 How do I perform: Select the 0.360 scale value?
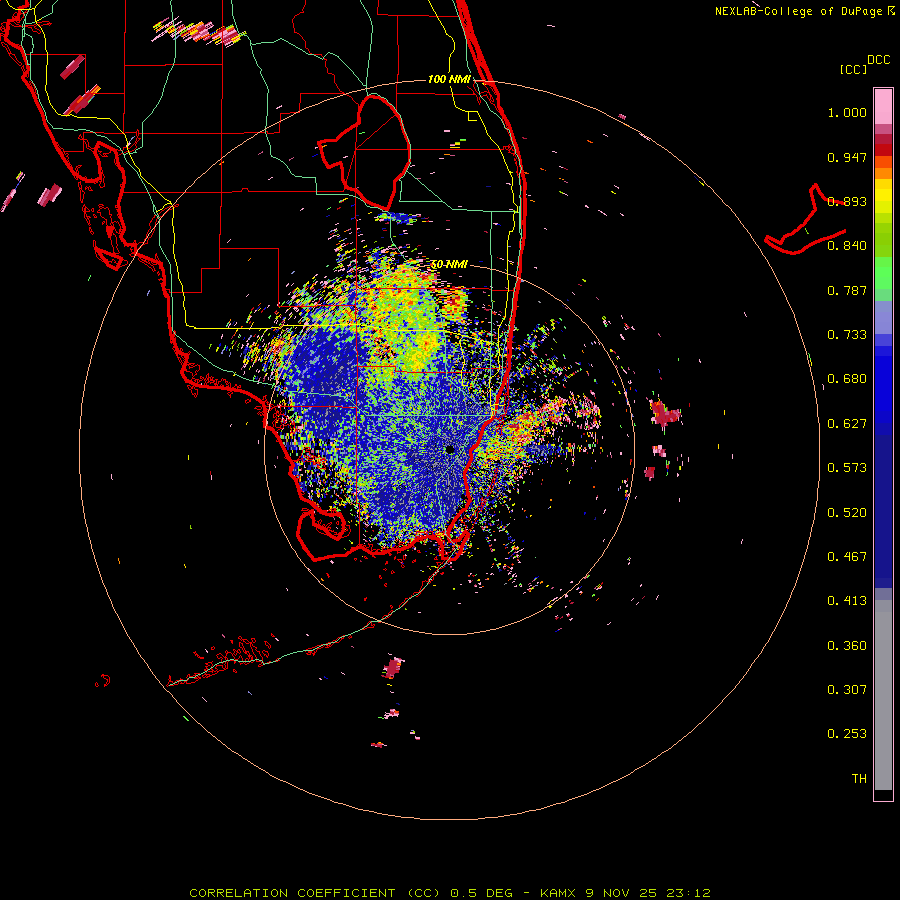point(847,646)
